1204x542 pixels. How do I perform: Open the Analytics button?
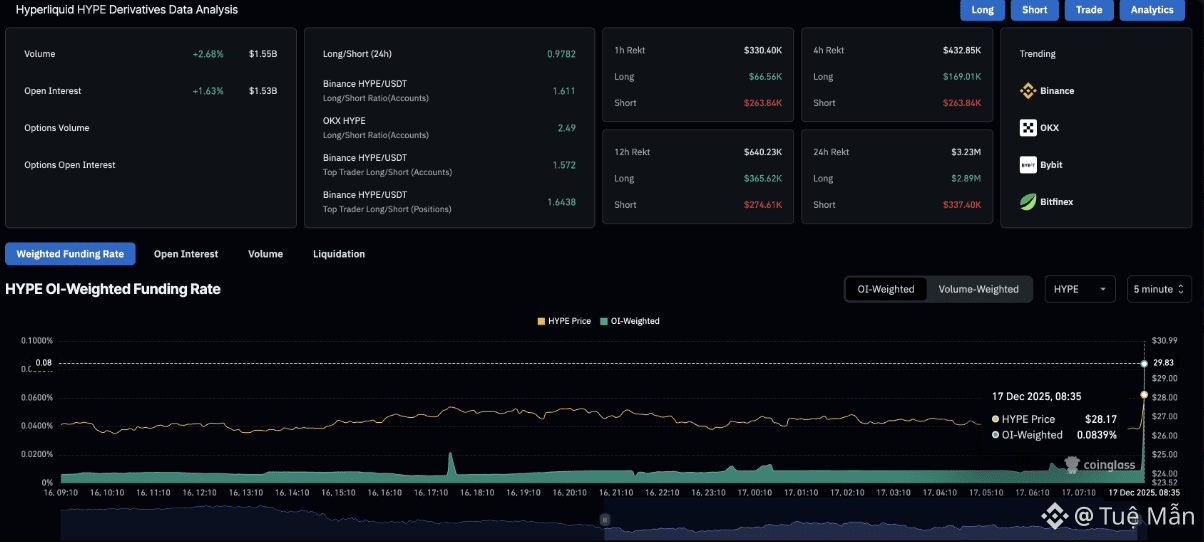[x=1152, y=10]
